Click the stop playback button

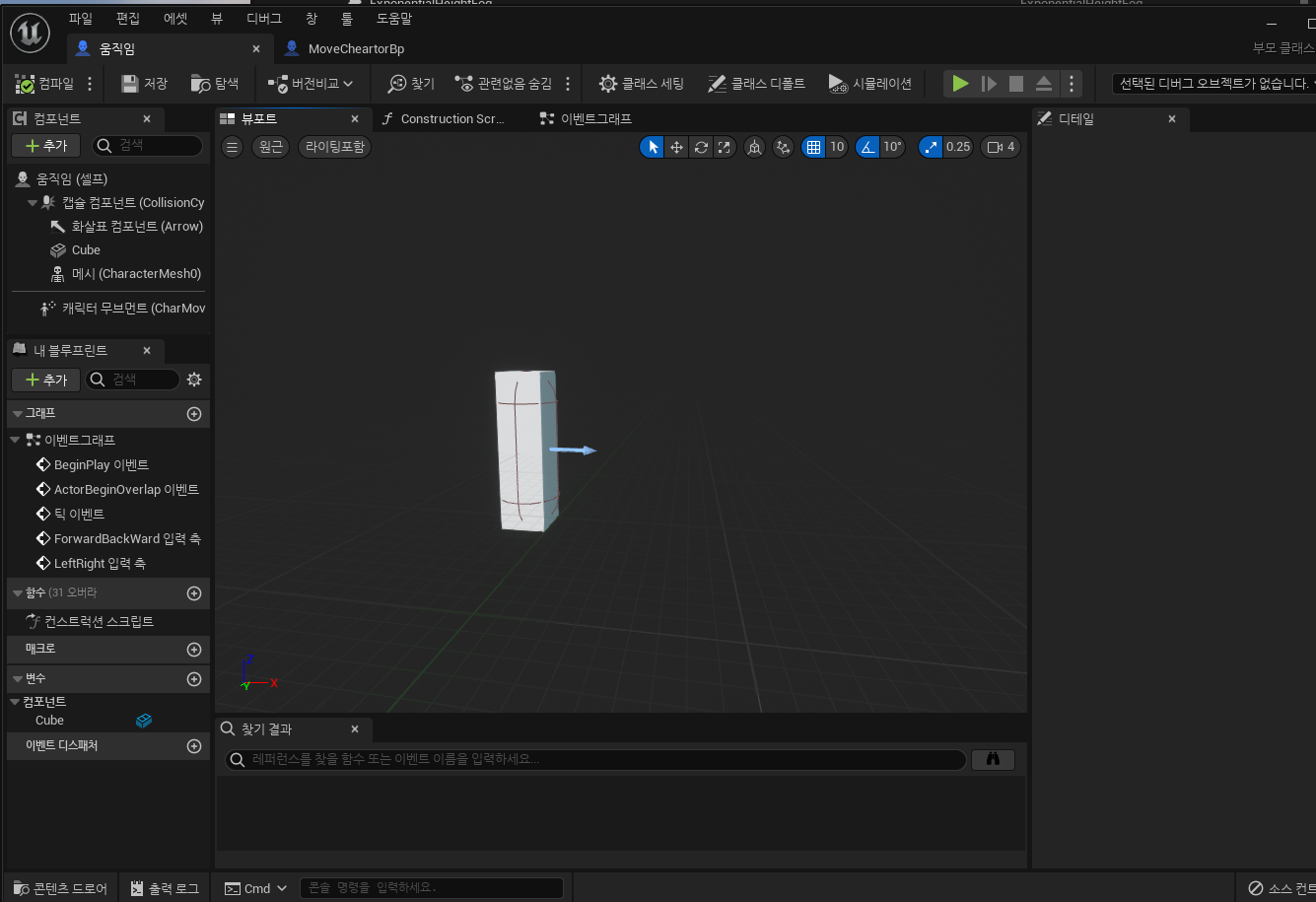(x=1016, y=84)
